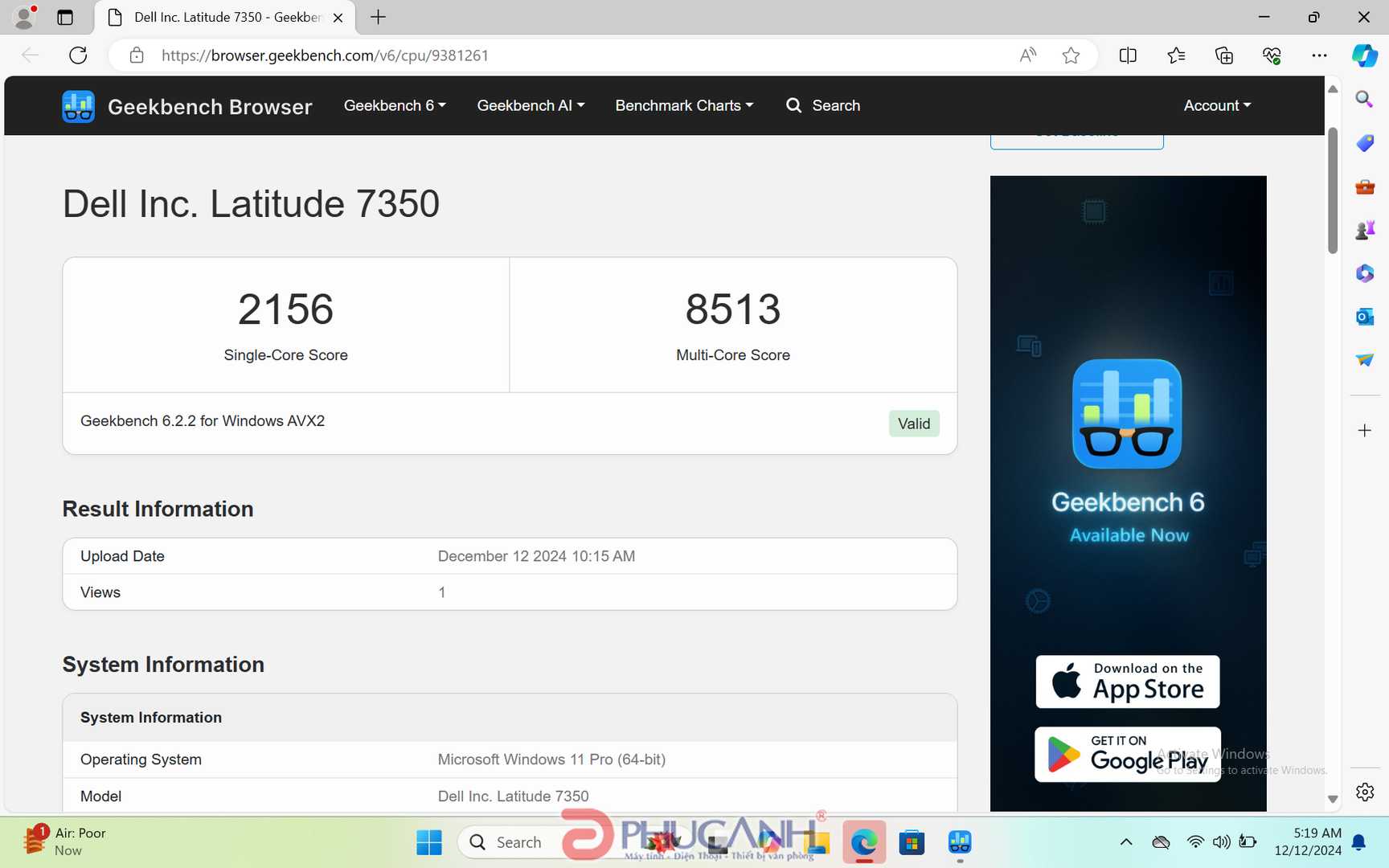Click the Geekbench 6 ad app icon
This screenshot has height=868, width=1389.
click(1127, 413)
